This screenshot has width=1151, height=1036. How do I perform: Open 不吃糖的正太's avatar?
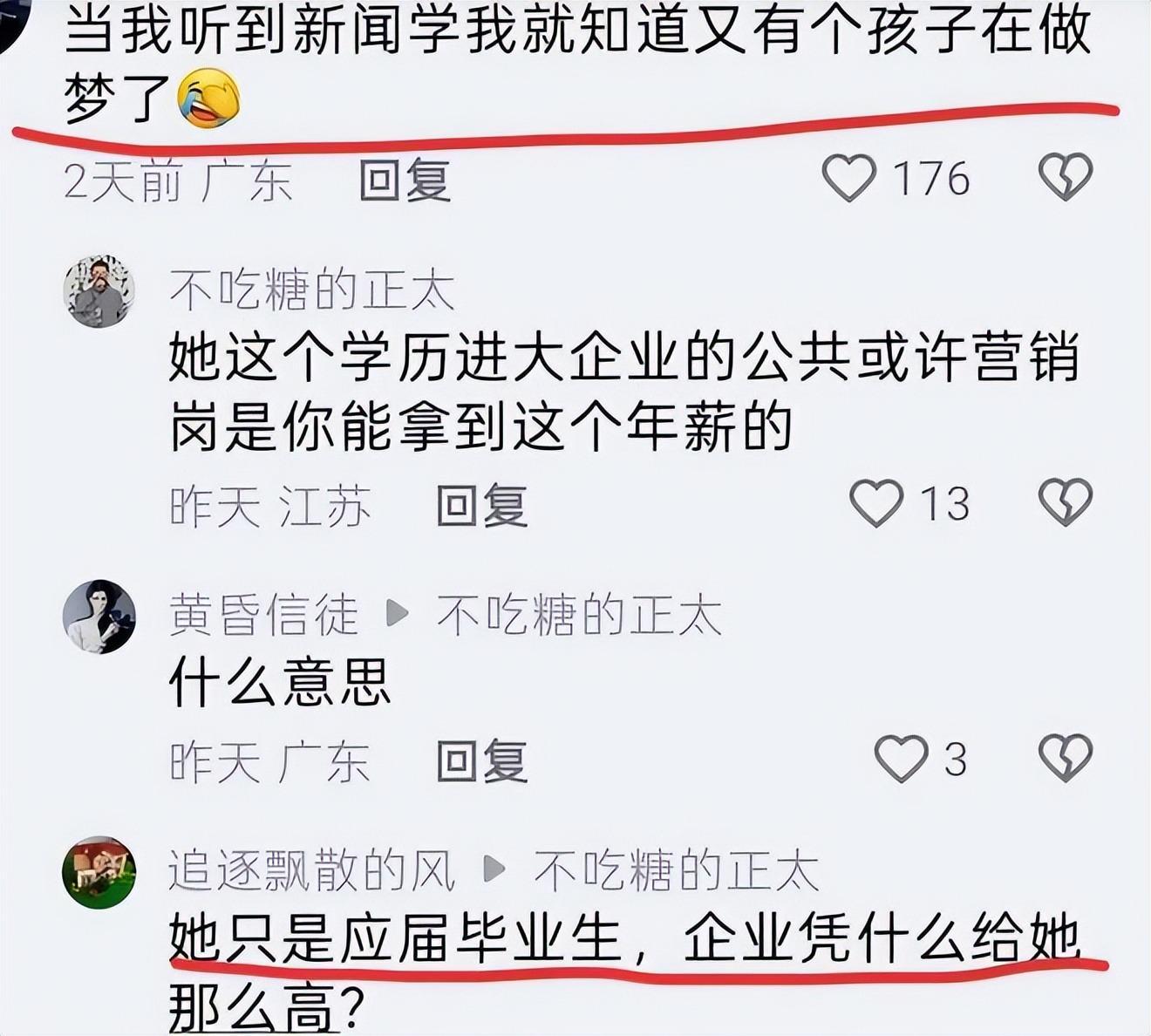(x=99, y=291)
